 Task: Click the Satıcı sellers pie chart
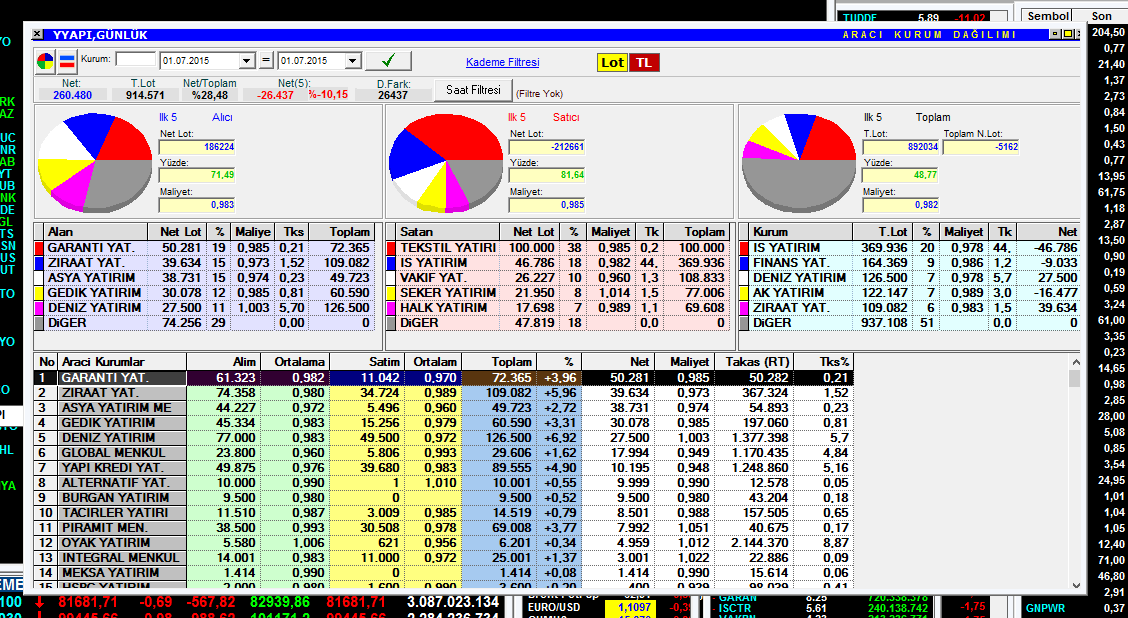445,163
